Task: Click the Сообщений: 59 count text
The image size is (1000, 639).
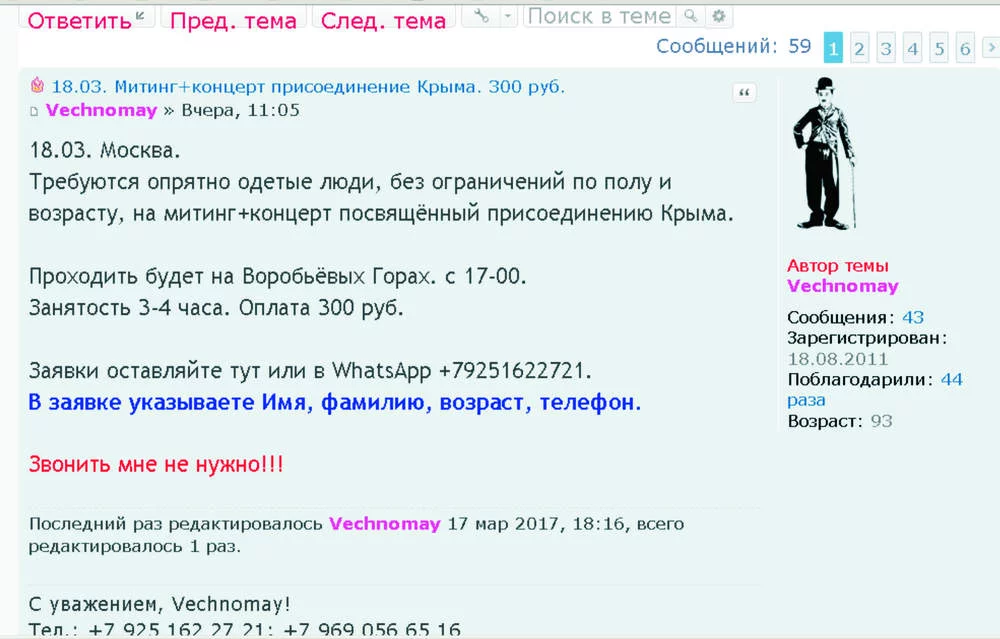Action: coord(733,46)
